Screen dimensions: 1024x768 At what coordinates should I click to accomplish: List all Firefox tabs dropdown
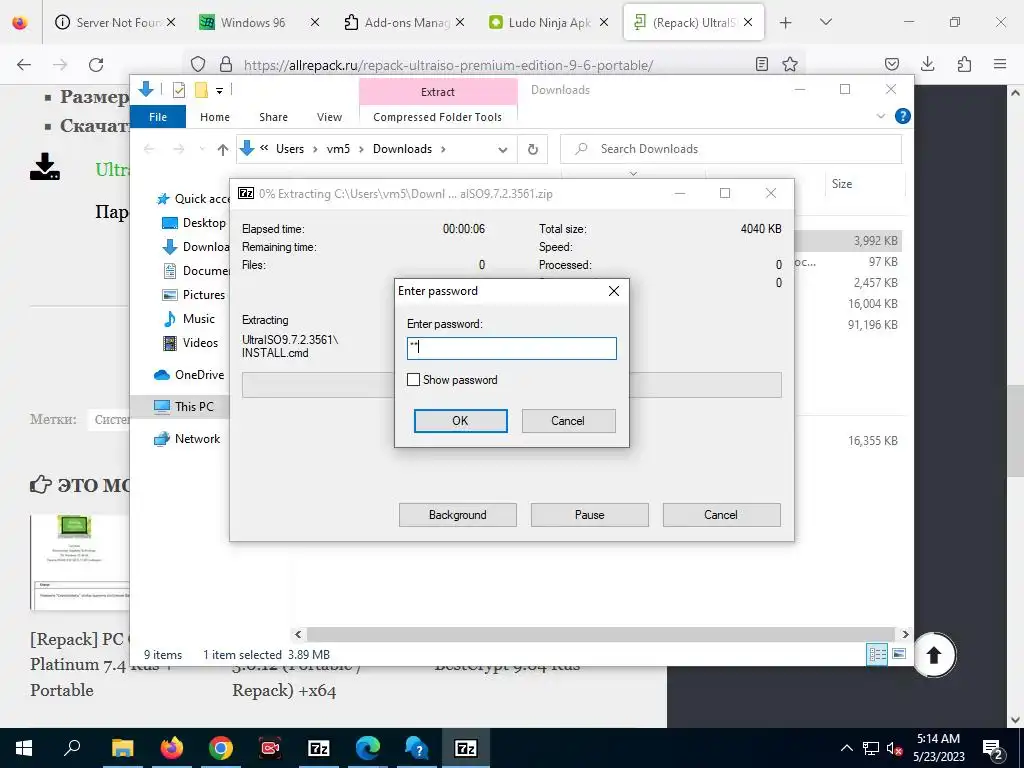[825, 22]
